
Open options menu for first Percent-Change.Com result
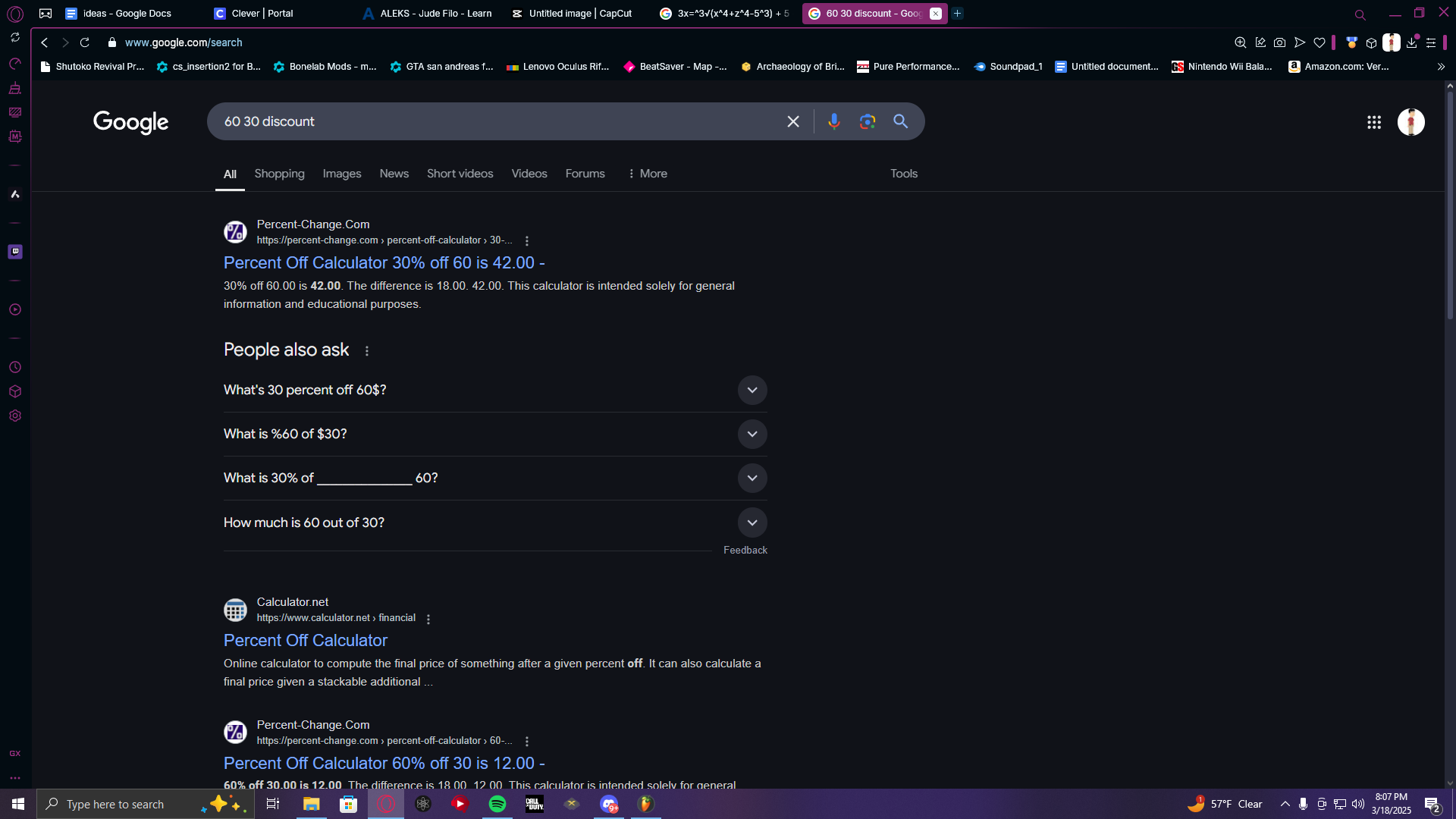coord(527,240)
